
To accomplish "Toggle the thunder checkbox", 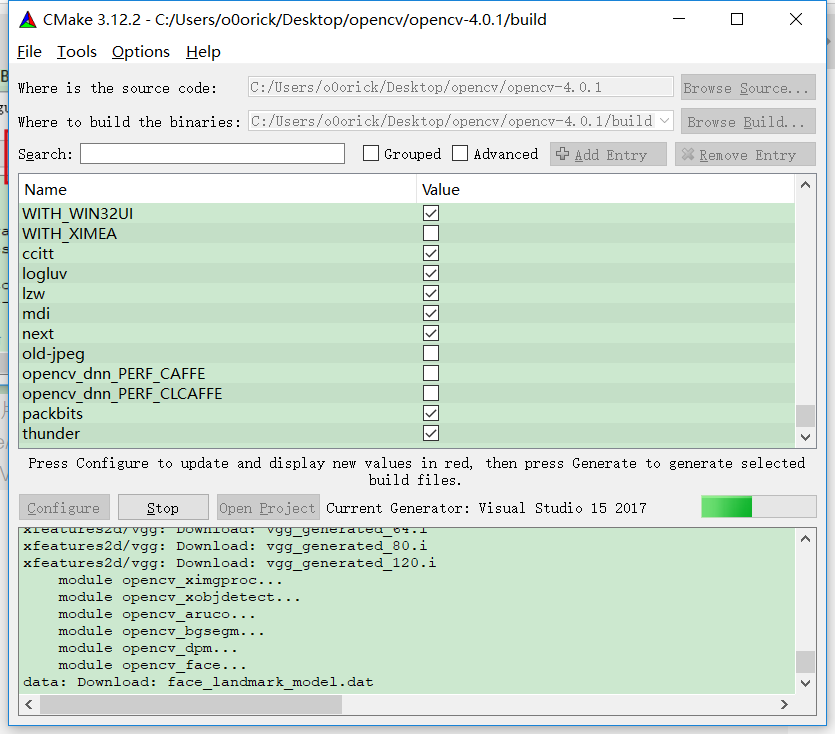I will (431, 433).
